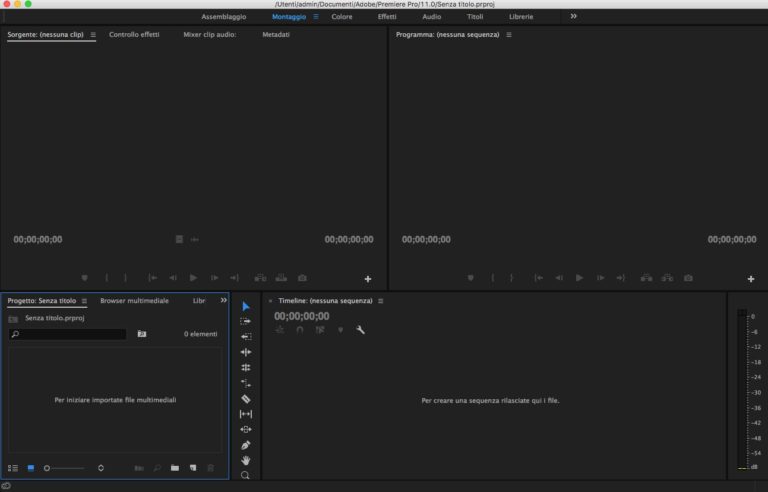Select the Slide tool
This screenshot has height=492, width=768.
pyautogui.click(x=246, y=429)
